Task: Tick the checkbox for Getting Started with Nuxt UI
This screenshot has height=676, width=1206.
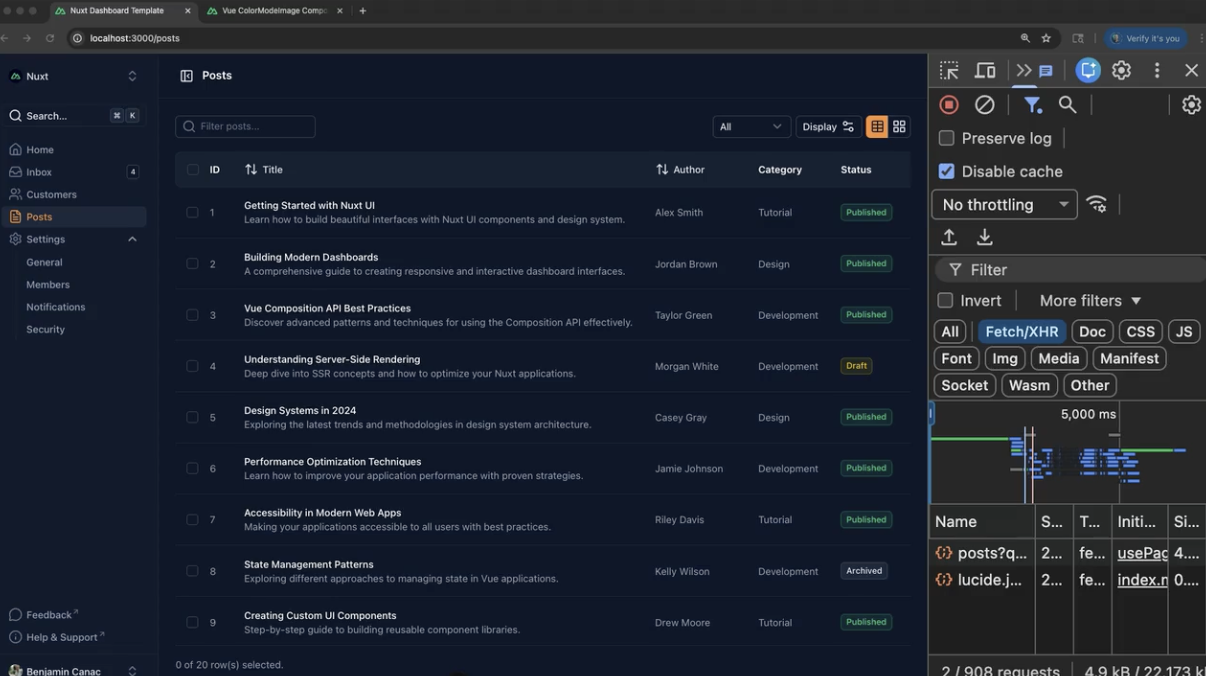Action: 192,212
